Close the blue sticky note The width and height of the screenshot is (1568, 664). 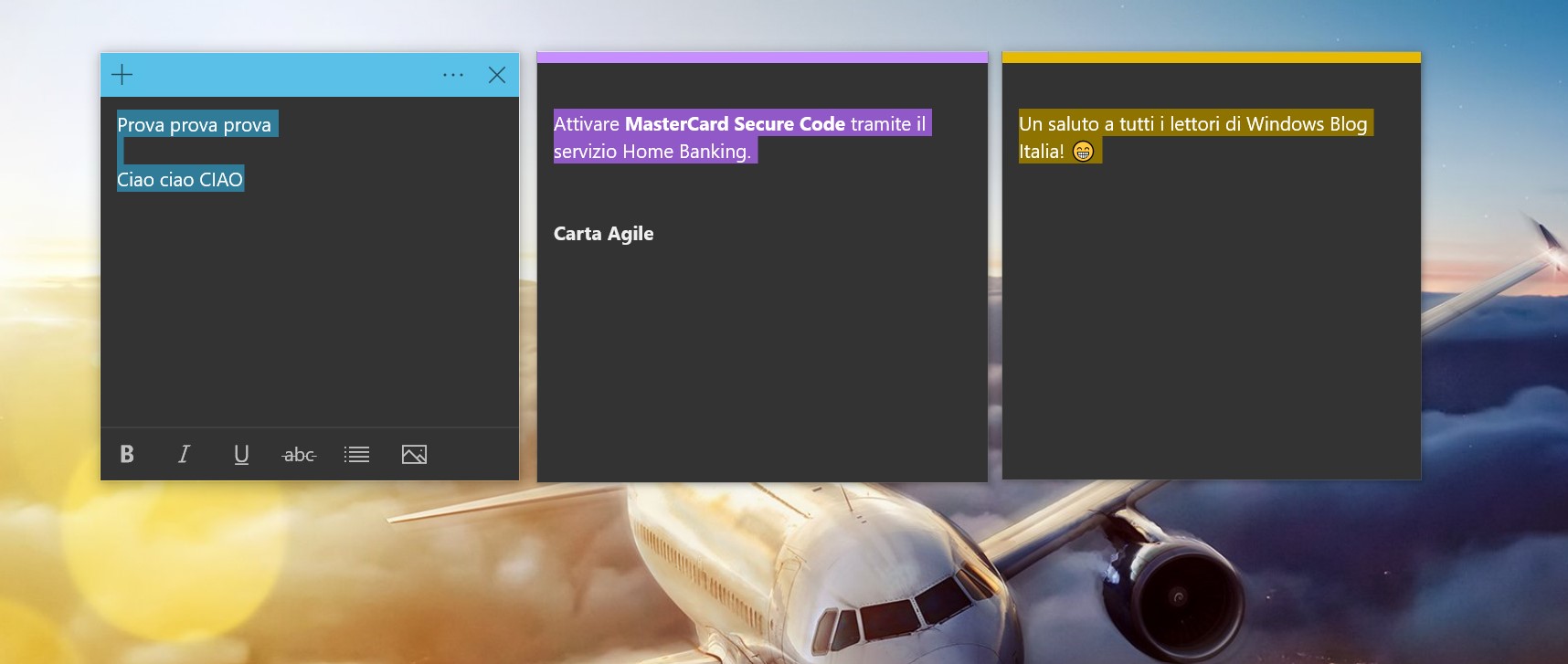[x=497, y=75]
